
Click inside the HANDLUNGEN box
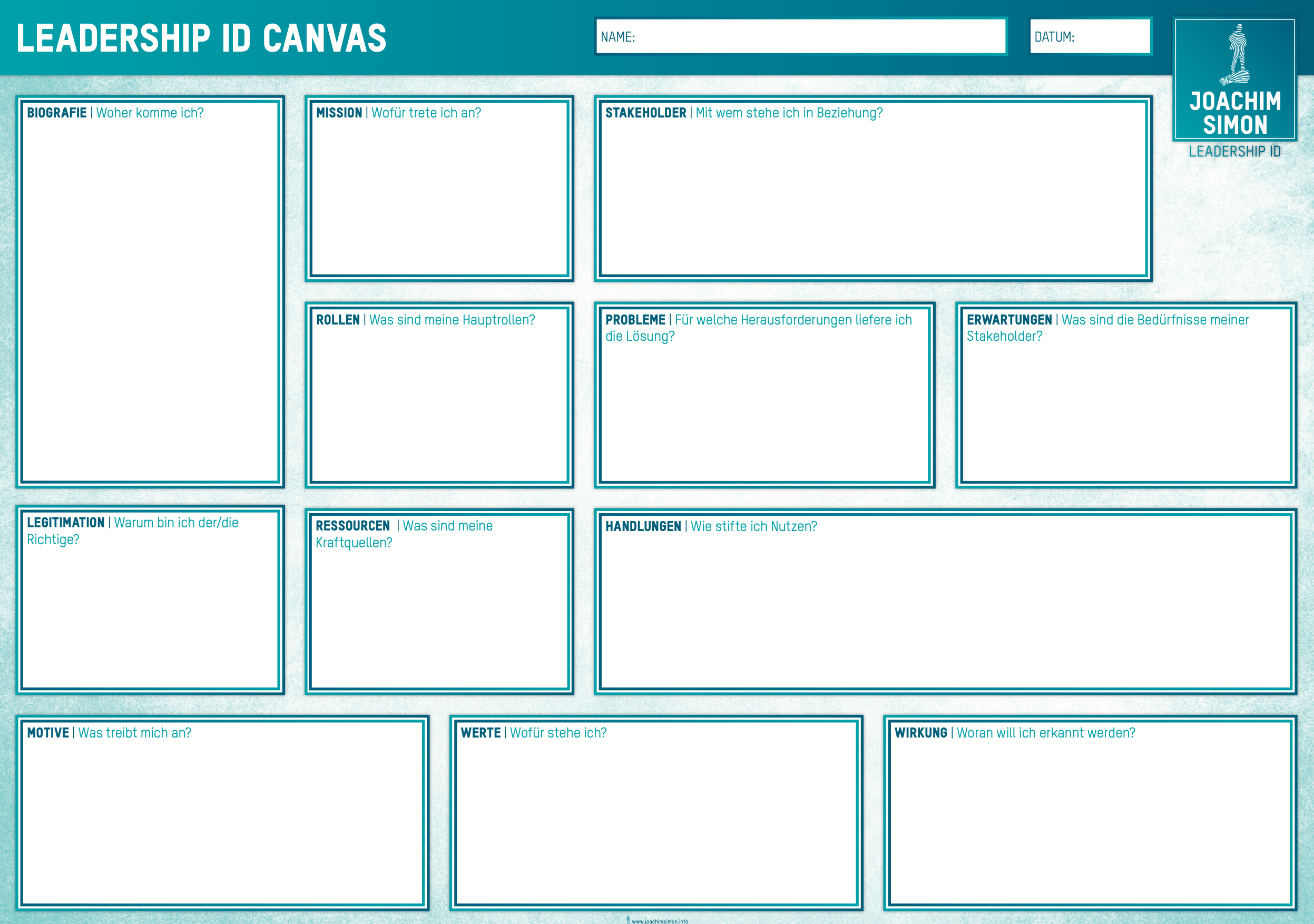945,601
